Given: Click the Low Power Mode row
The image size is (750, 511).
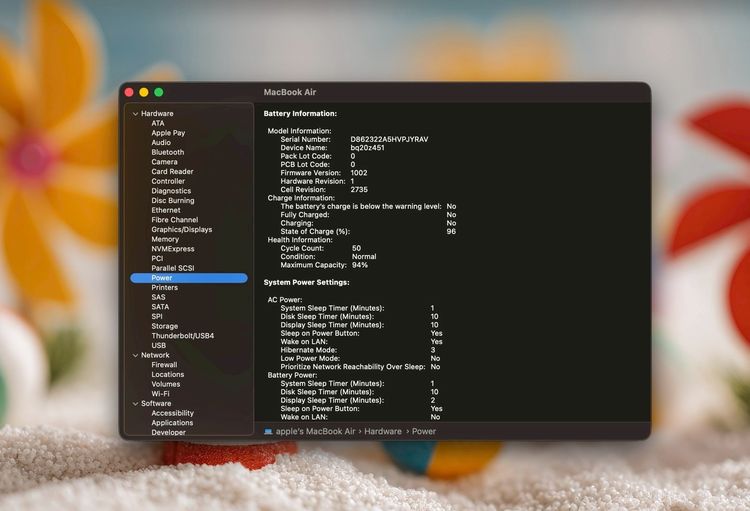Looking at the screenshot, I should (x=360, y=358).
